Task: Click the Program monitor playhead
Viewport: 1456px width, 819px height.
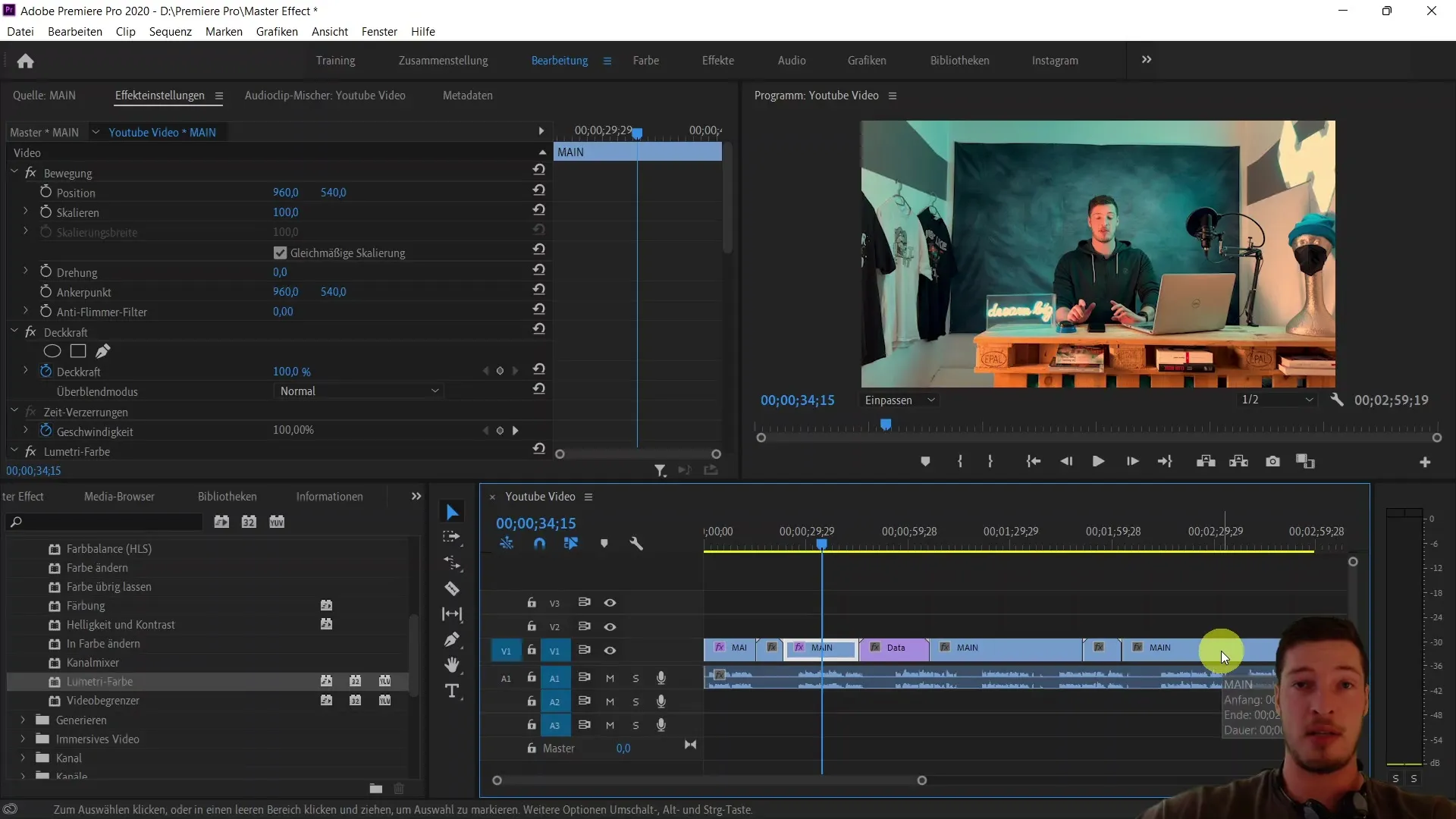Action: 886,425
